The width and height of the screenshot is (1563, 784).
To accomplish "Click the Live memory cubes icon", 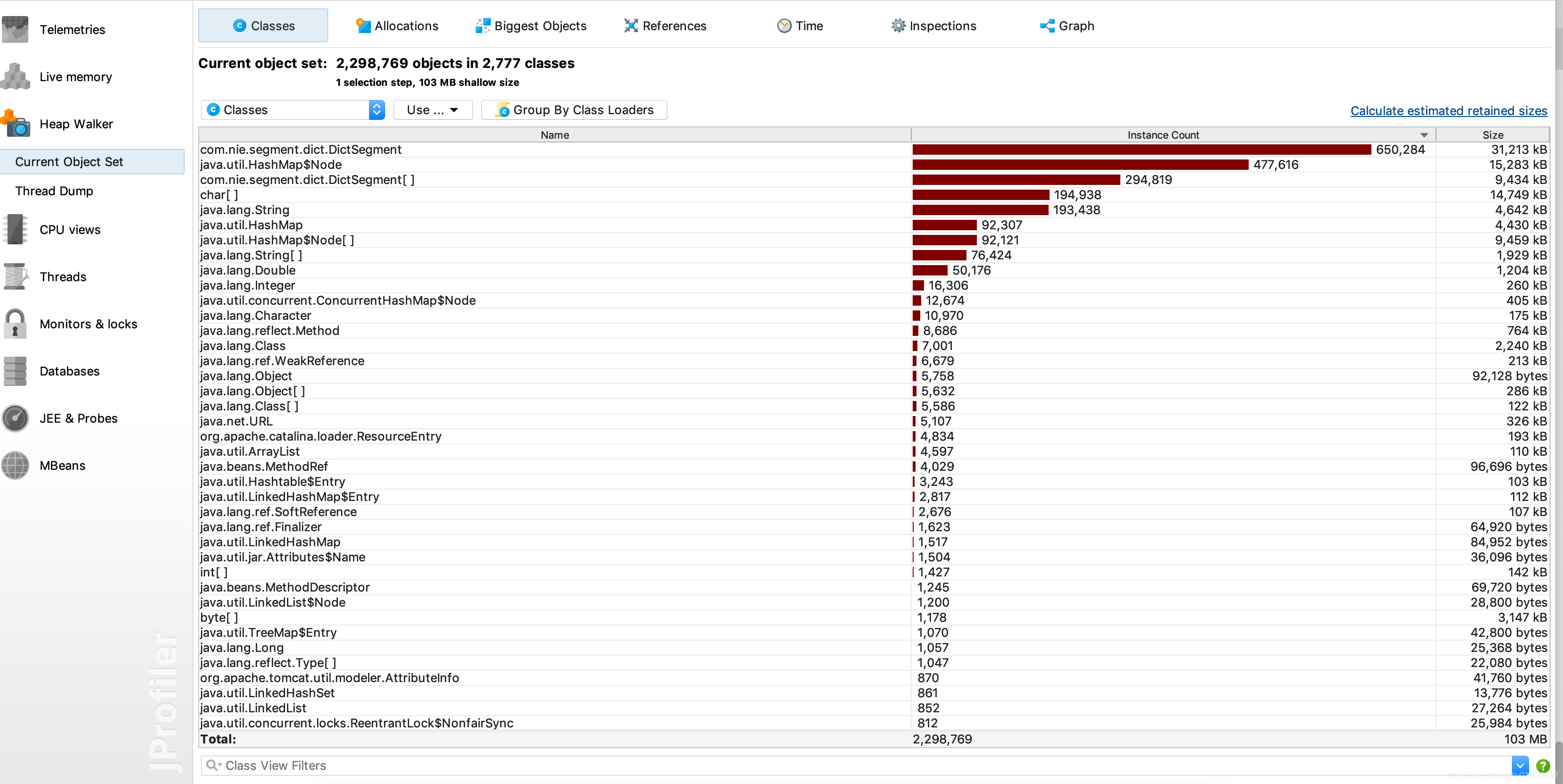I will 15,76.
